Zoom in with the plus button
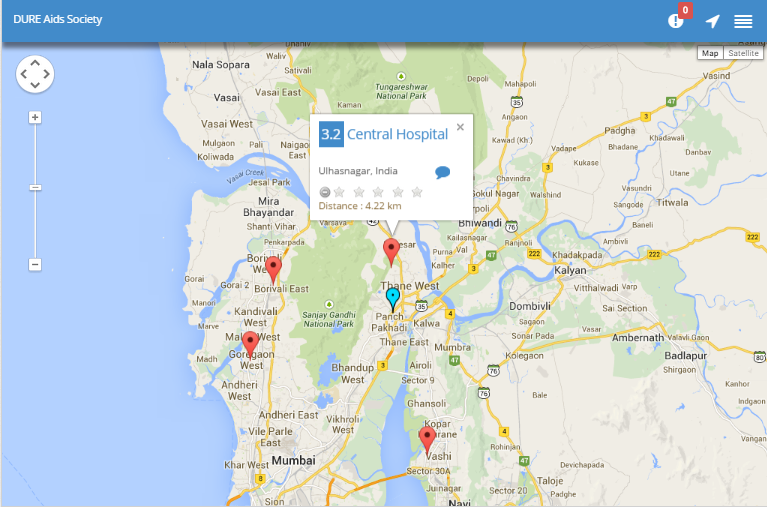Screen dimensions: 767x507 (x=35, y=117)
